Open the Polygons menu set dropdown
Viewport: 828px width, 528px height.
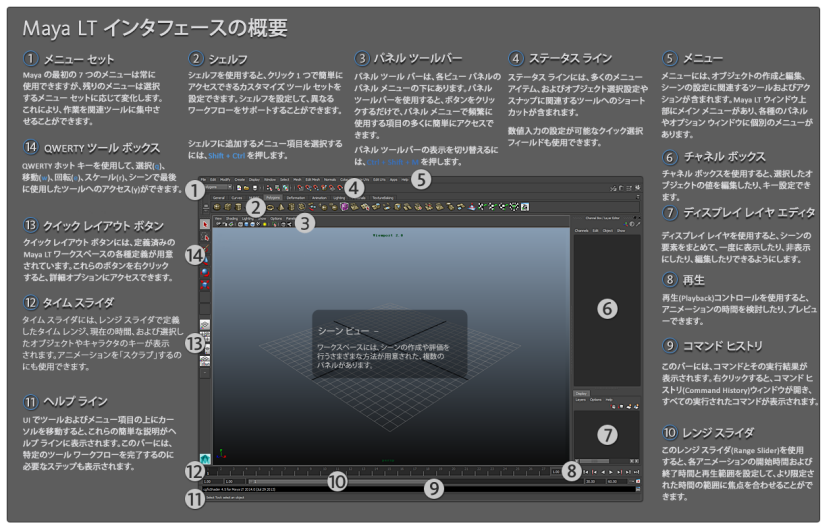click(x=218, y=187)
